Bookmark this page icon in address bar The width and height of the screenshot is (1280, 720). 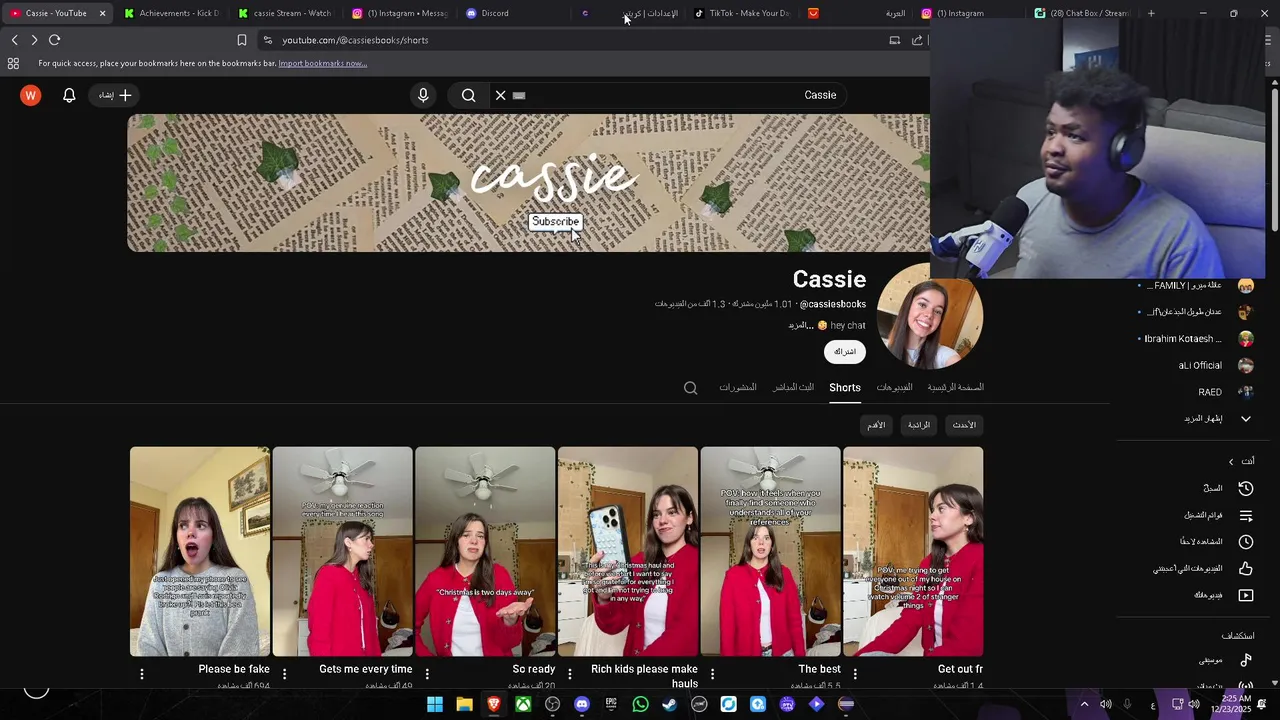tap(241, 40)
